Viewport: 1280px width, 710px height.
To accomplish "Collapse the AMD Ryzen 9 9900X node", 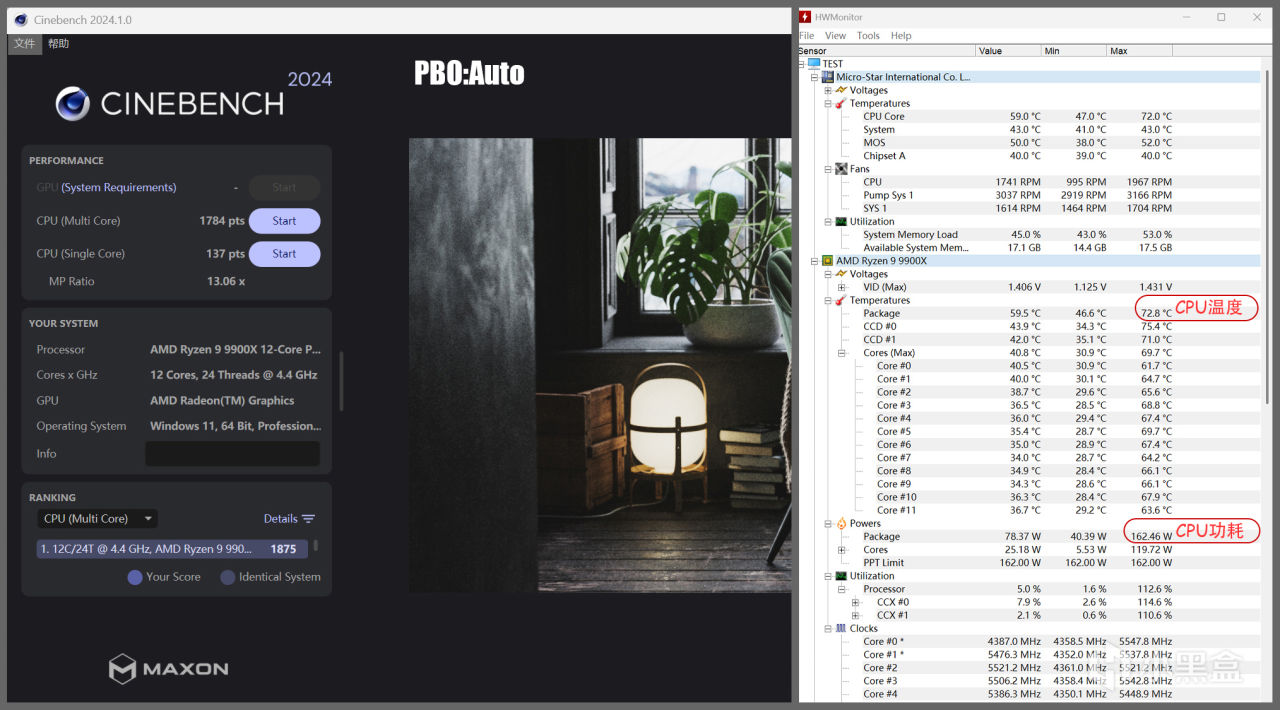I will coord(814,261).
